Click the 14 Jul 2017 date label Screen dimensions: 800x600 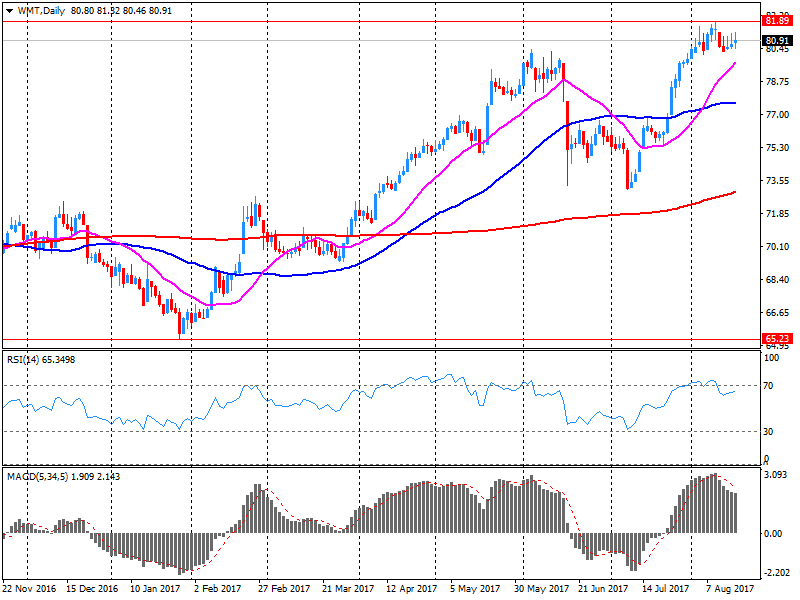pos(665,588)
